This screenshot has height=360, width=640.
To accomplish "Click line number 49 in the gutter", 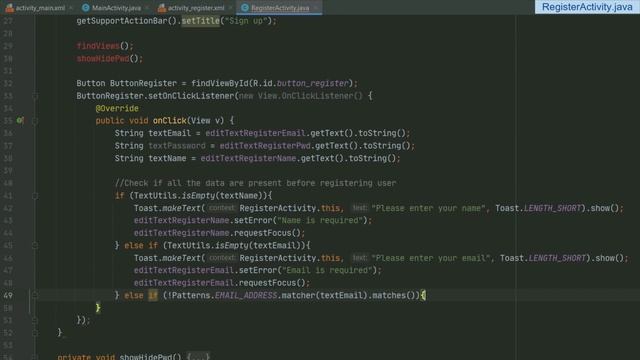I will (x=8, y=296).
